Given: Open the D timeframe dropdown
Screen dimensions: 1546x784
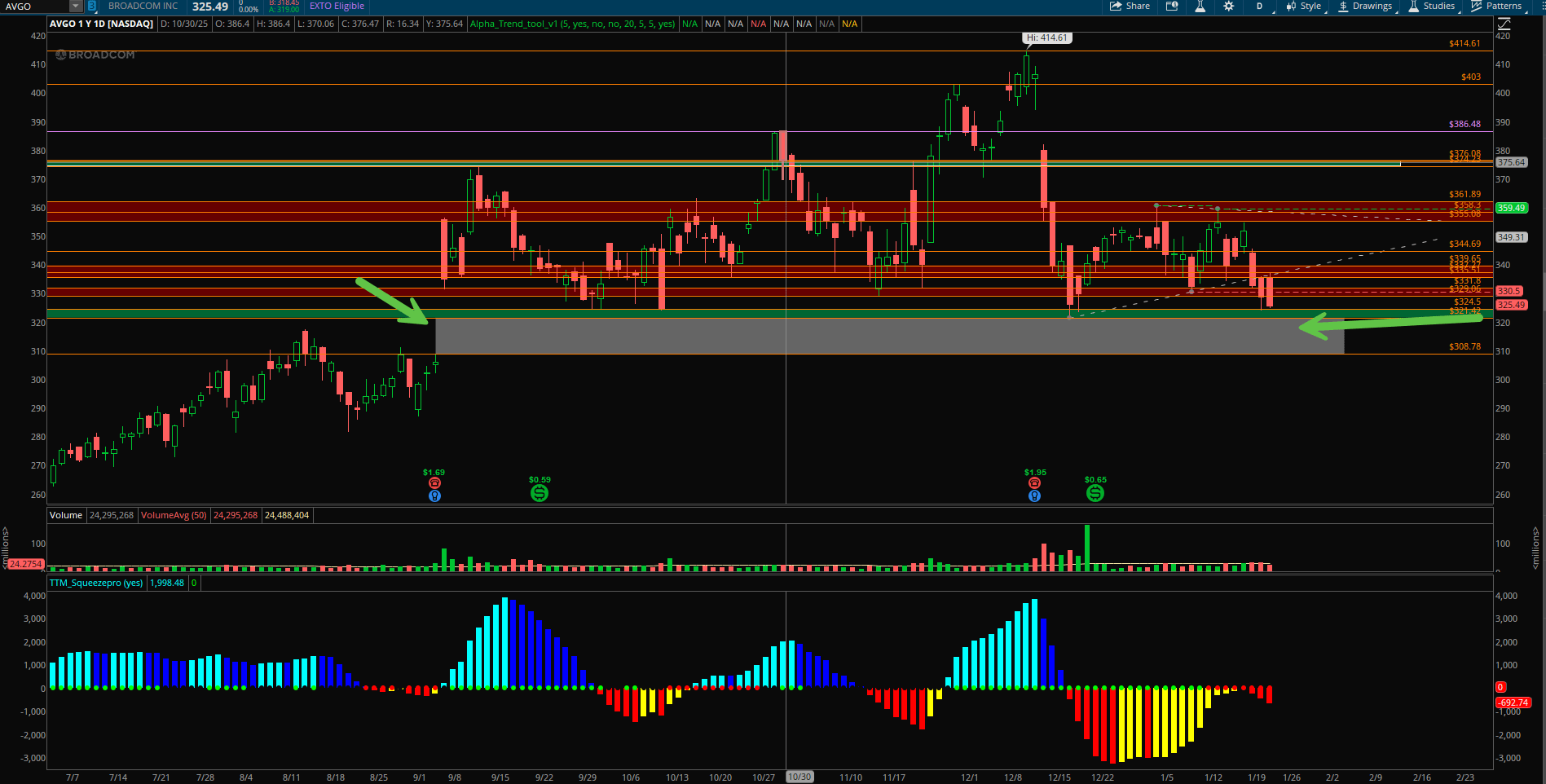Looking at the screenshot, I should [x=1259, y=7].
